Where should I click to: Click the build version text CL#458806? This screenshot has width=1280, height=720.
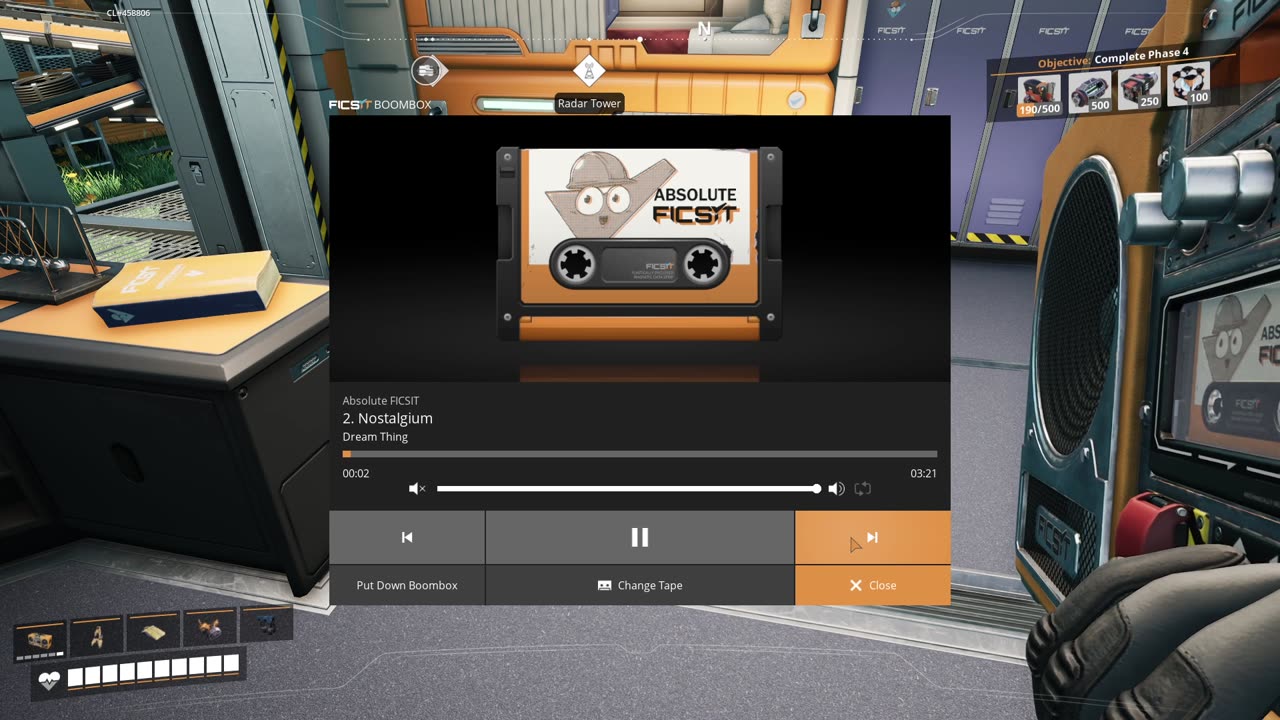coord(128,13)
